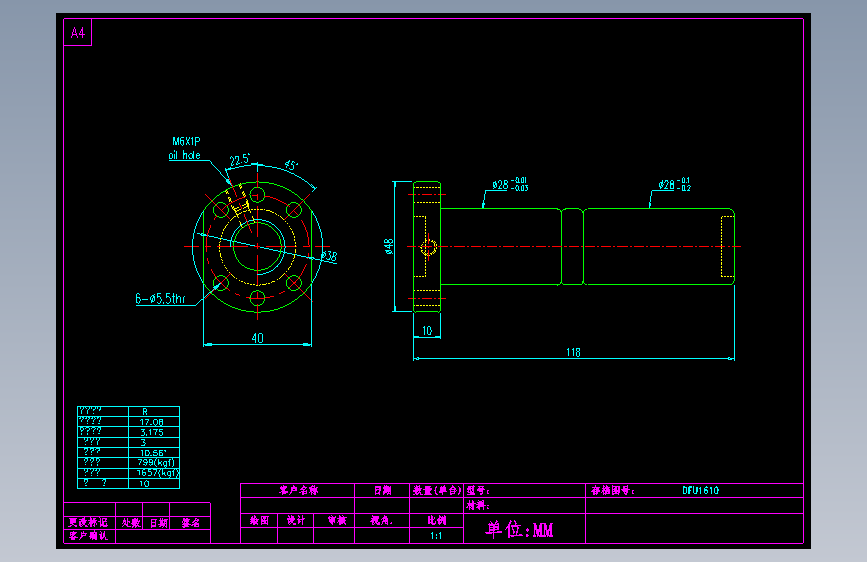The image size is (867, 562).
Task: Click the 40 width dimension
Action: 258,338
